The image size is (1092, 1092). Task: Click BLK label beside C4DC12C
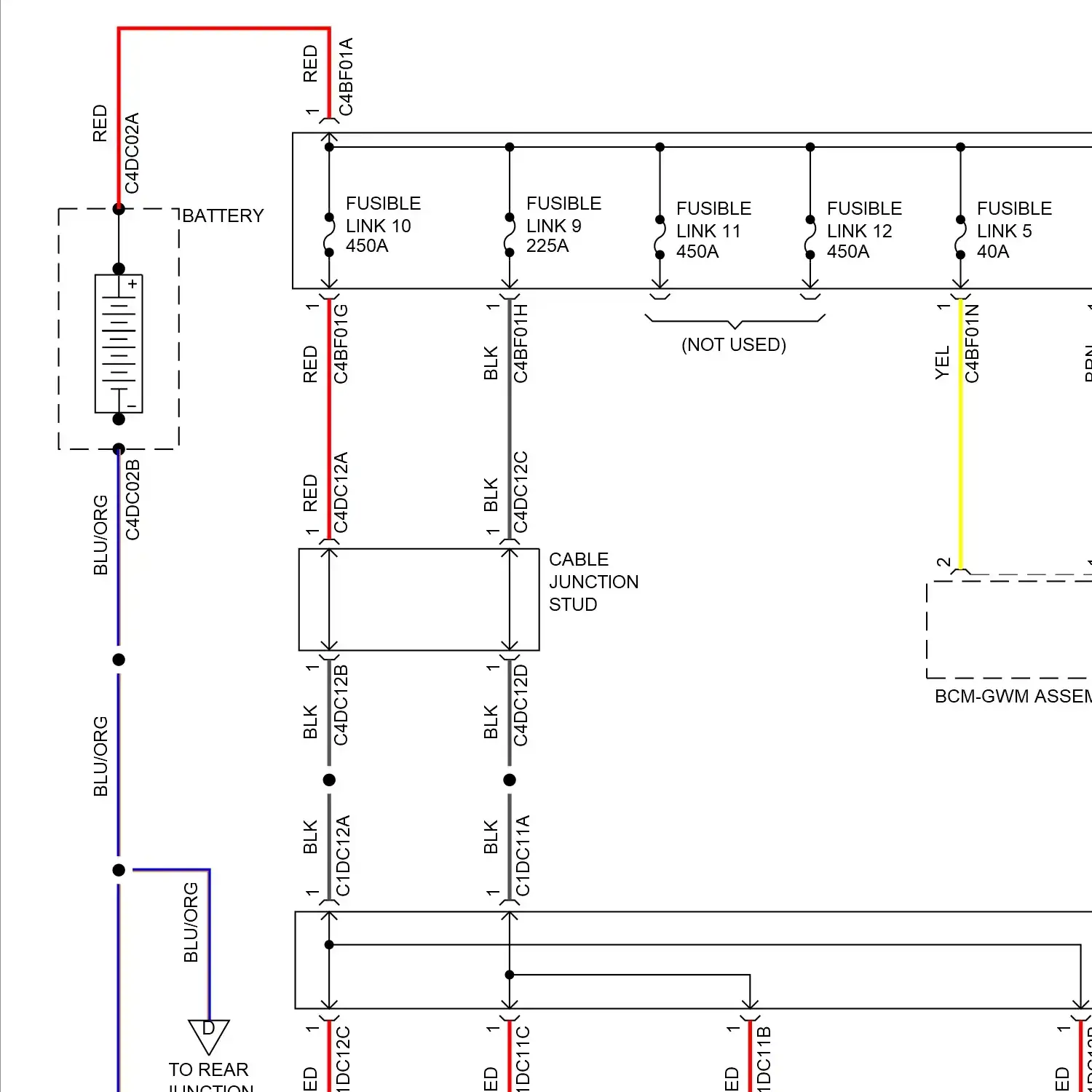click(491, 495)
